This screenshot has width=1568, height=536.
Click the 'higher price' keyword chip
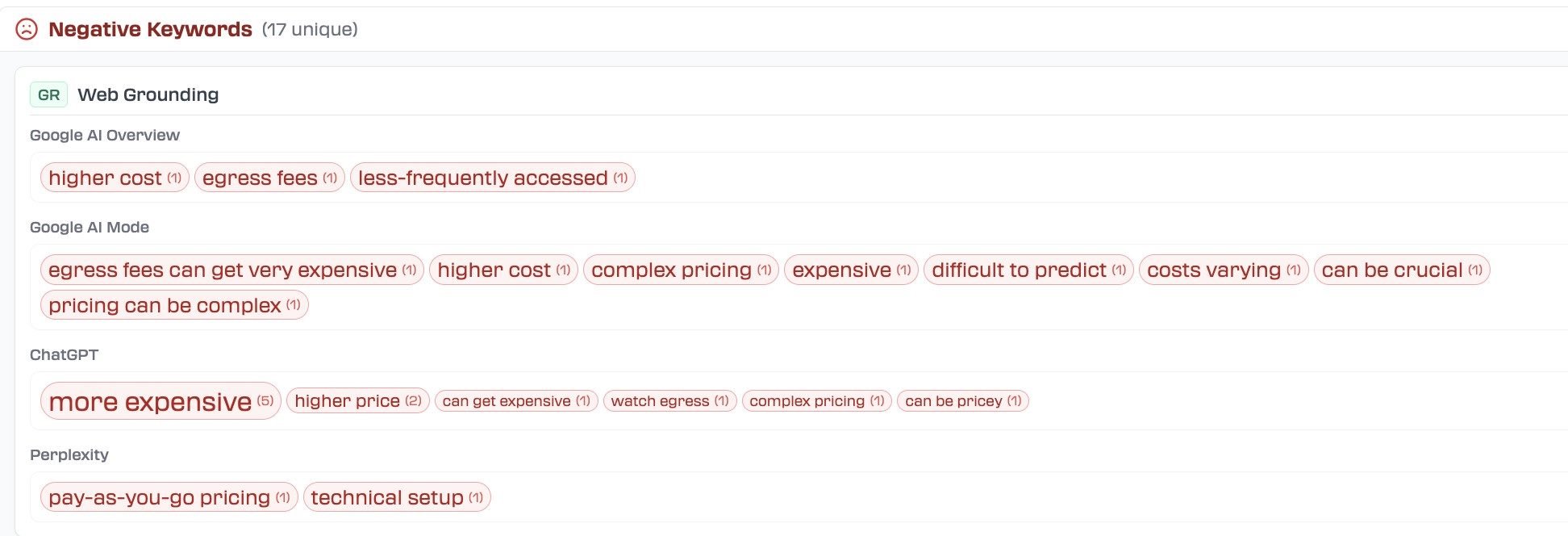click(x=357, y=401)
